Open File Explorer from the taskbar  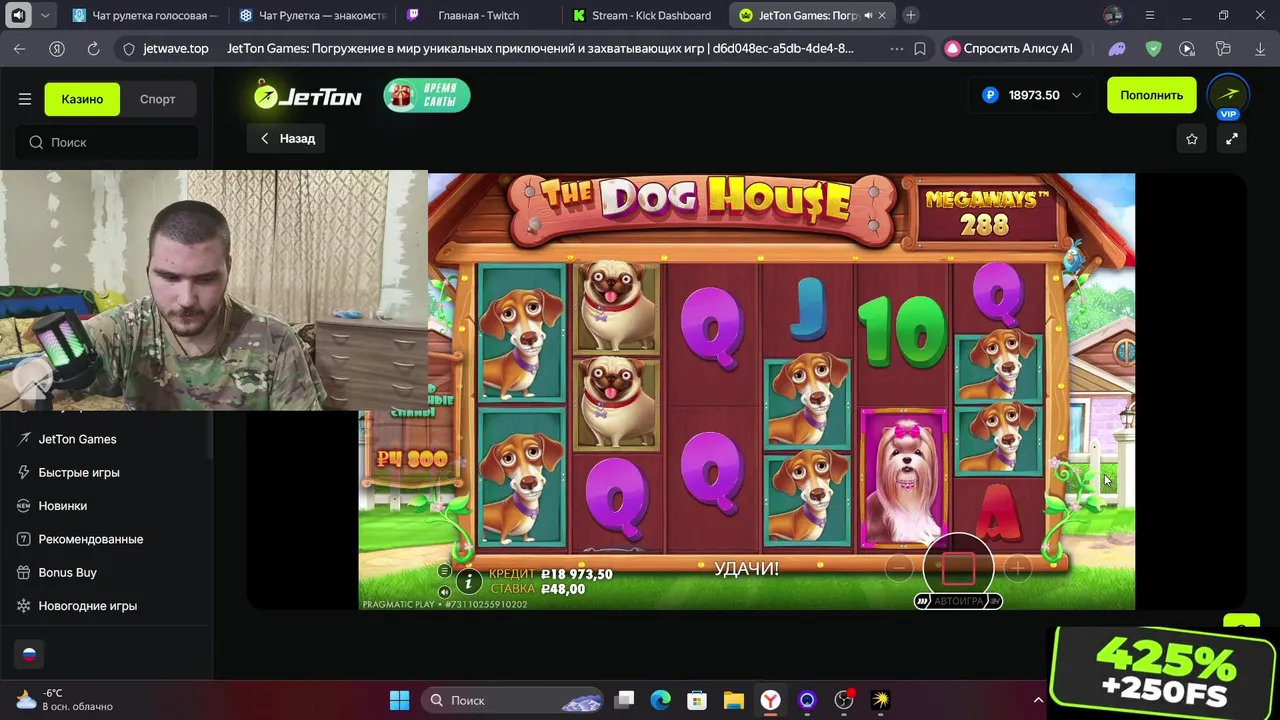734,700
